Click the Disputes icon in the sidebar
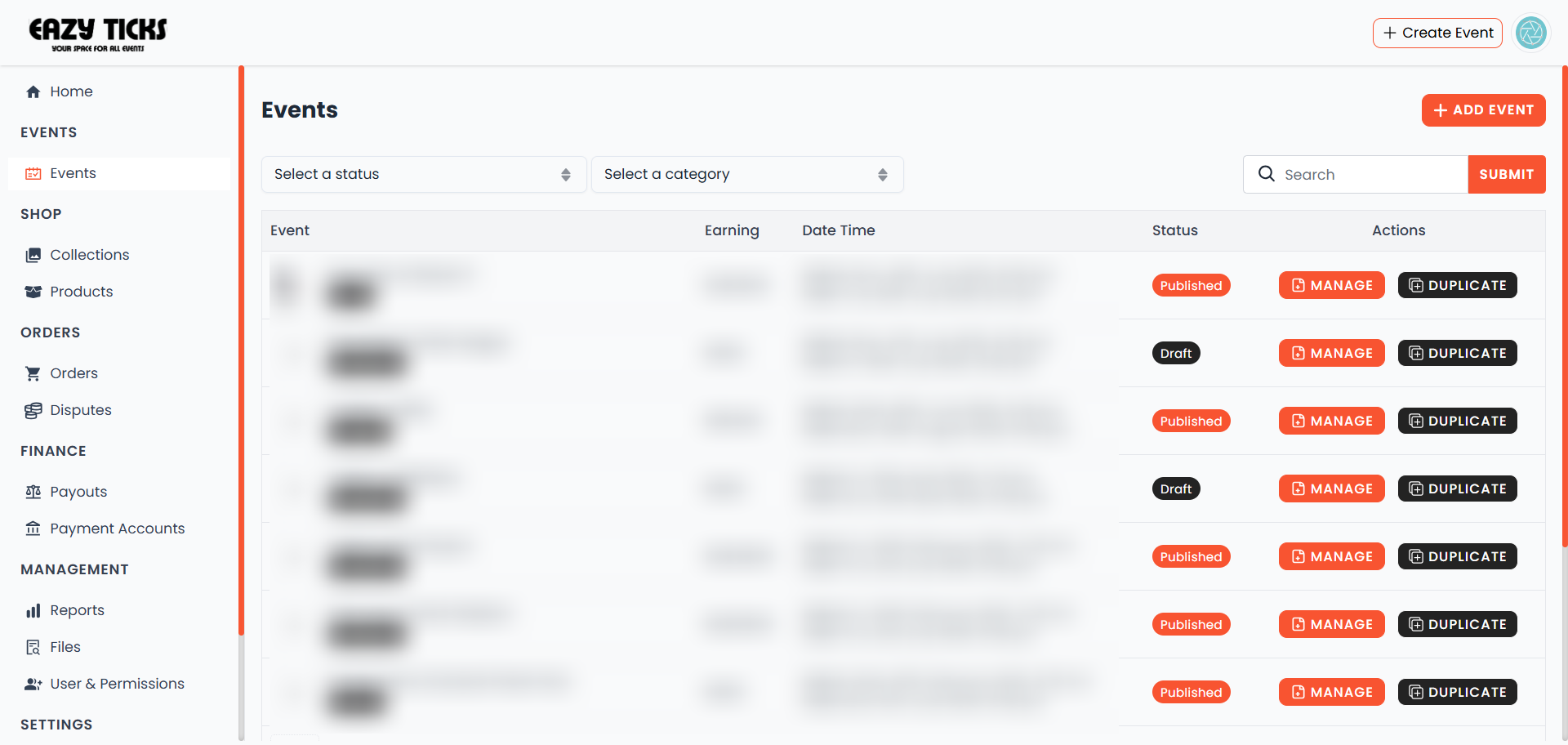This screenshot has width=1568, height=745. click(x=33, y=410)
